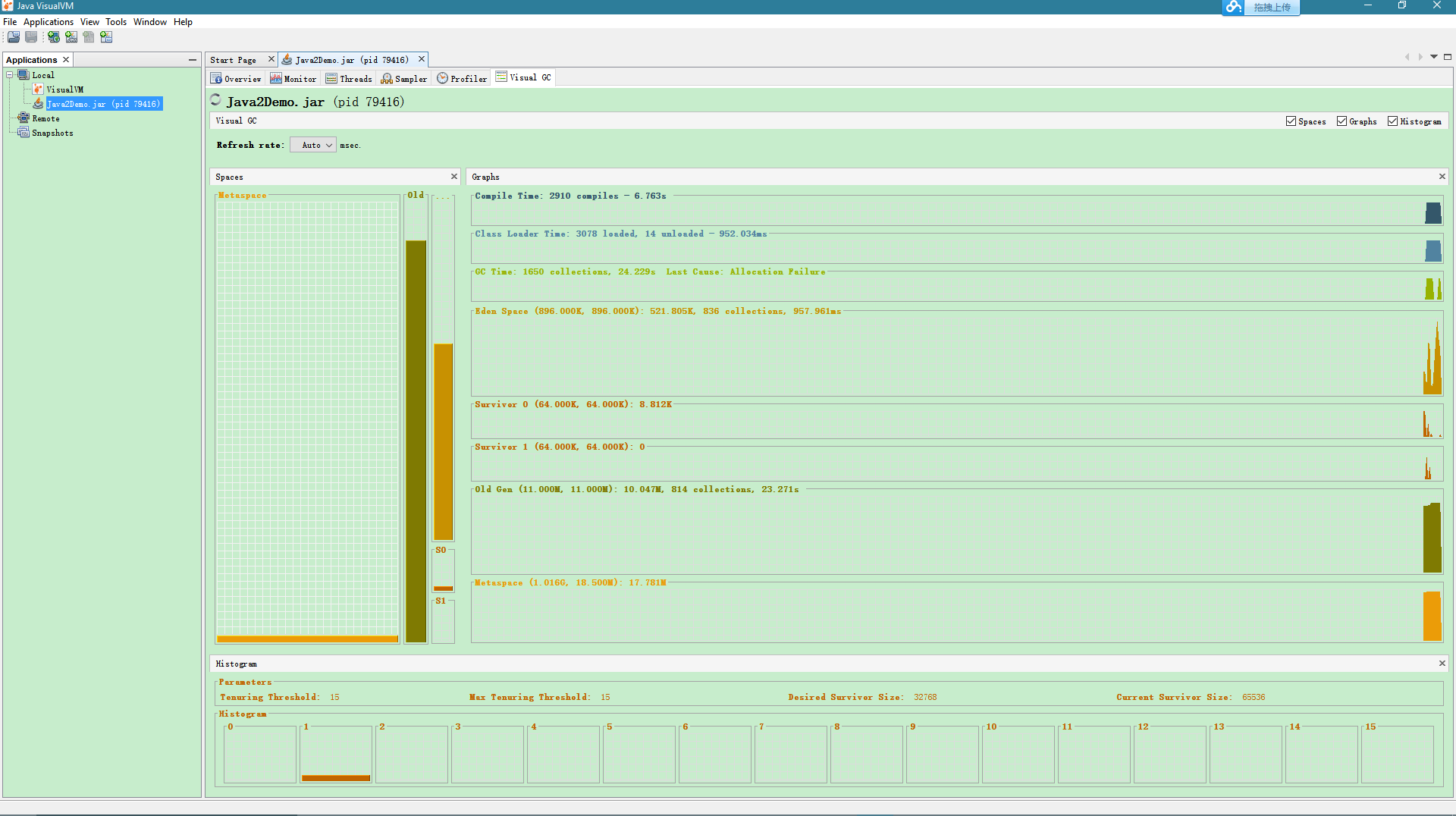This screenshot has height=816, width=1456.
Task: Click the Java icon on Java2Demo.jar editor tab
Action: (287, 60)
